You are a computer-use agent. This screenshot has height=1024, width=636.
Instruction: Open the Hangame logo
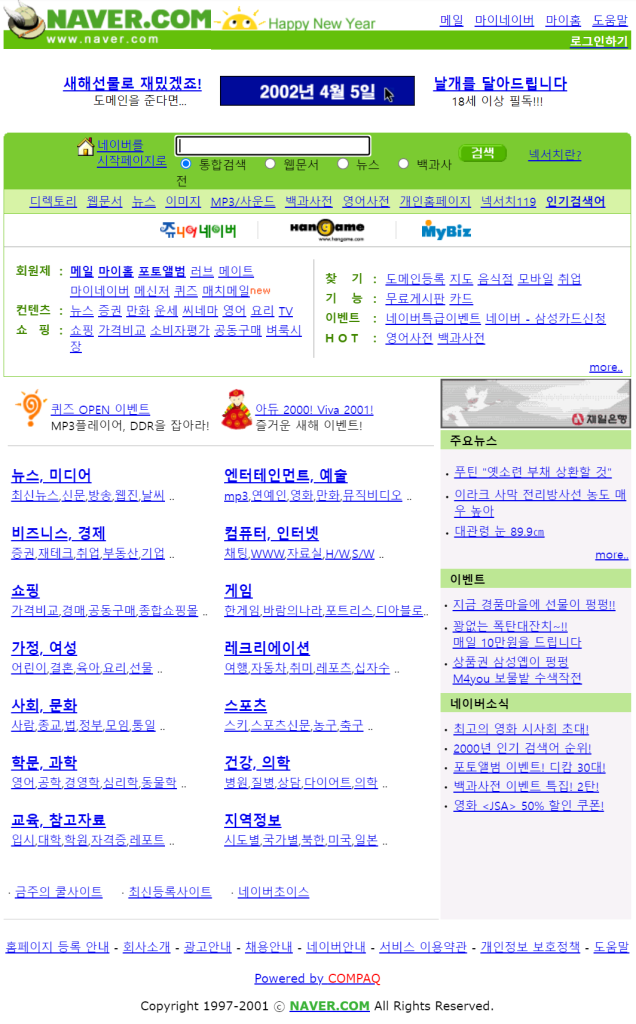coord(327,229)
